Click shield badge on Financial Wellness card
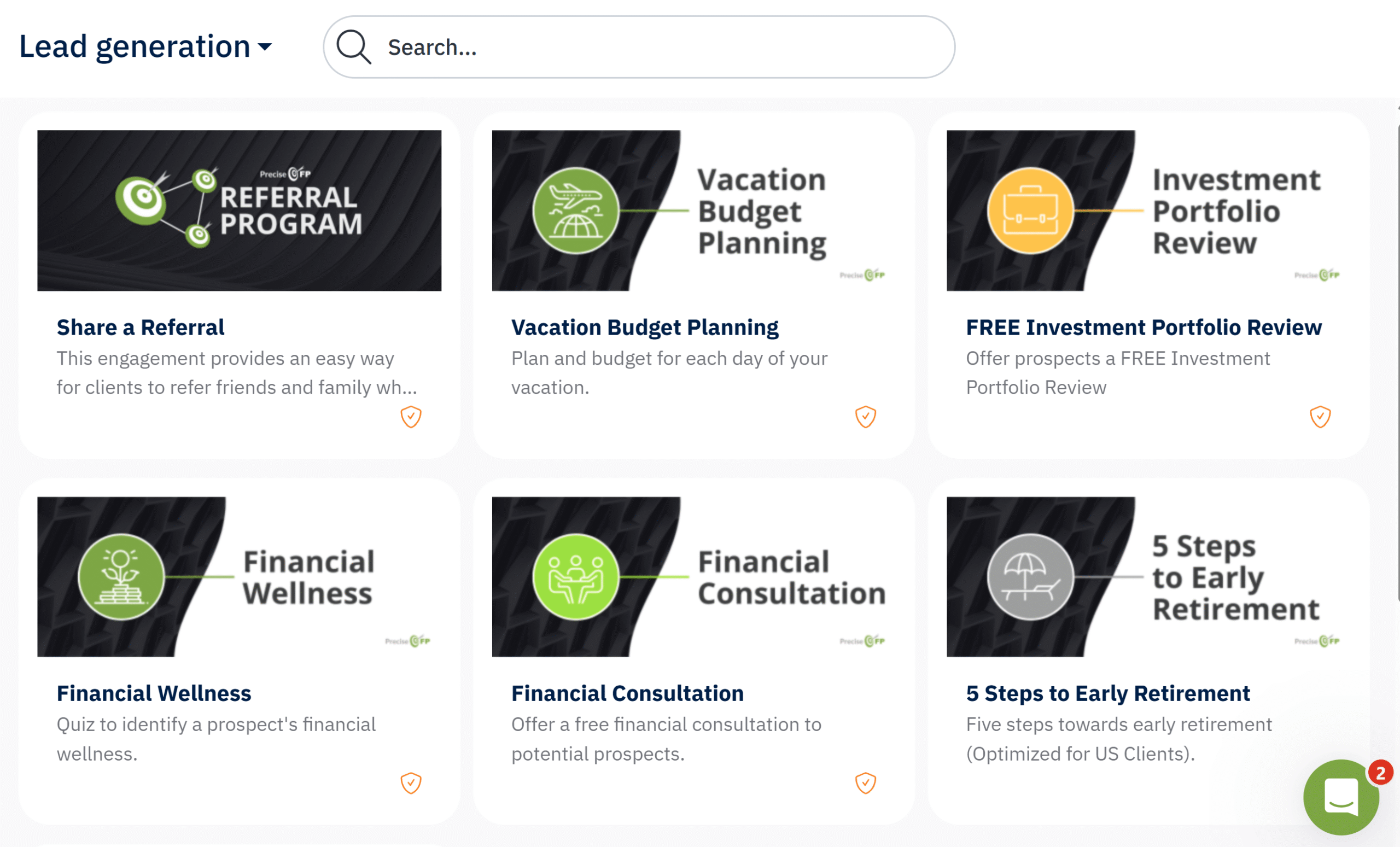 (411, 783)
